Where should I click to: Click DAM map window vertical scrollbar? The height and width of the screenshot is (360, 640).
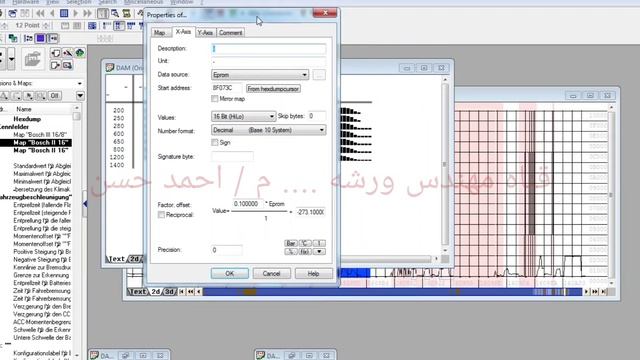tap(445, 164)
